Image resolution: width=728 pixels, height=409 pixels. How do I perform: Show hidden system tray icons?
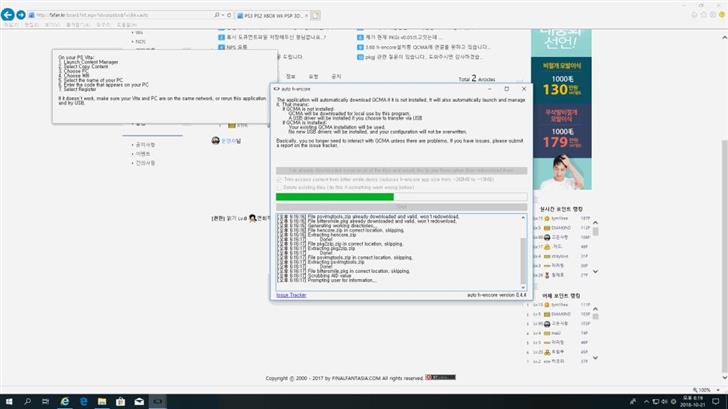point(646,402)
